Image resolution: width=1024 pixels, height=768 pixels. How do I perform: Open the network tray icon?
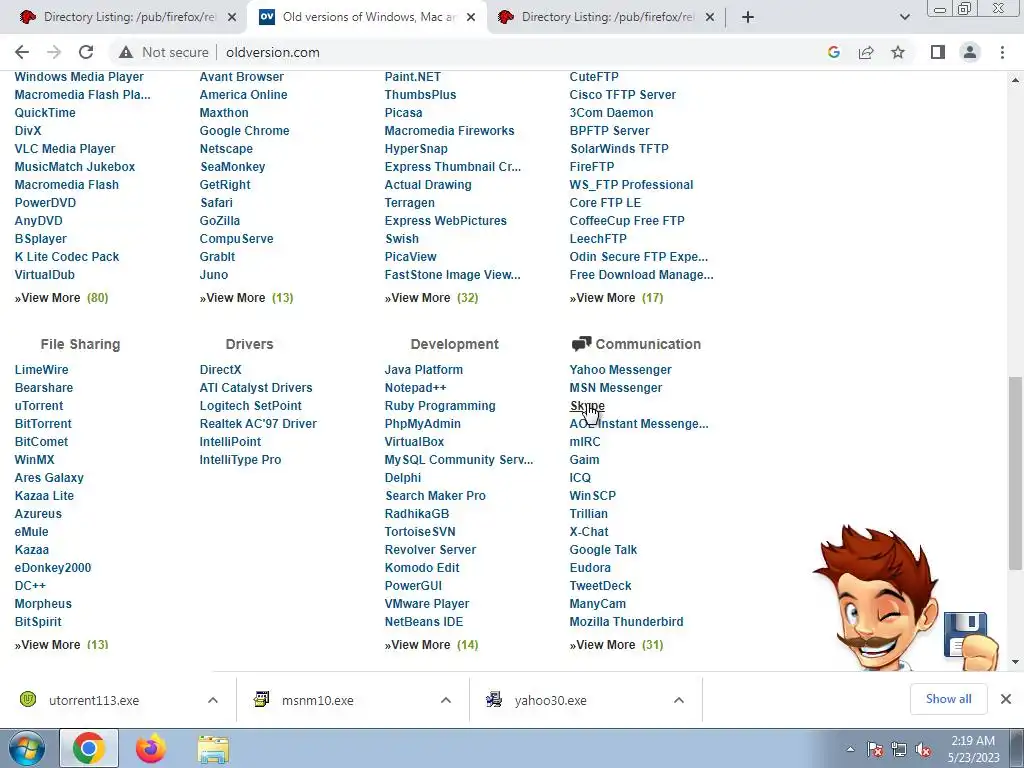tap(899, 750)
